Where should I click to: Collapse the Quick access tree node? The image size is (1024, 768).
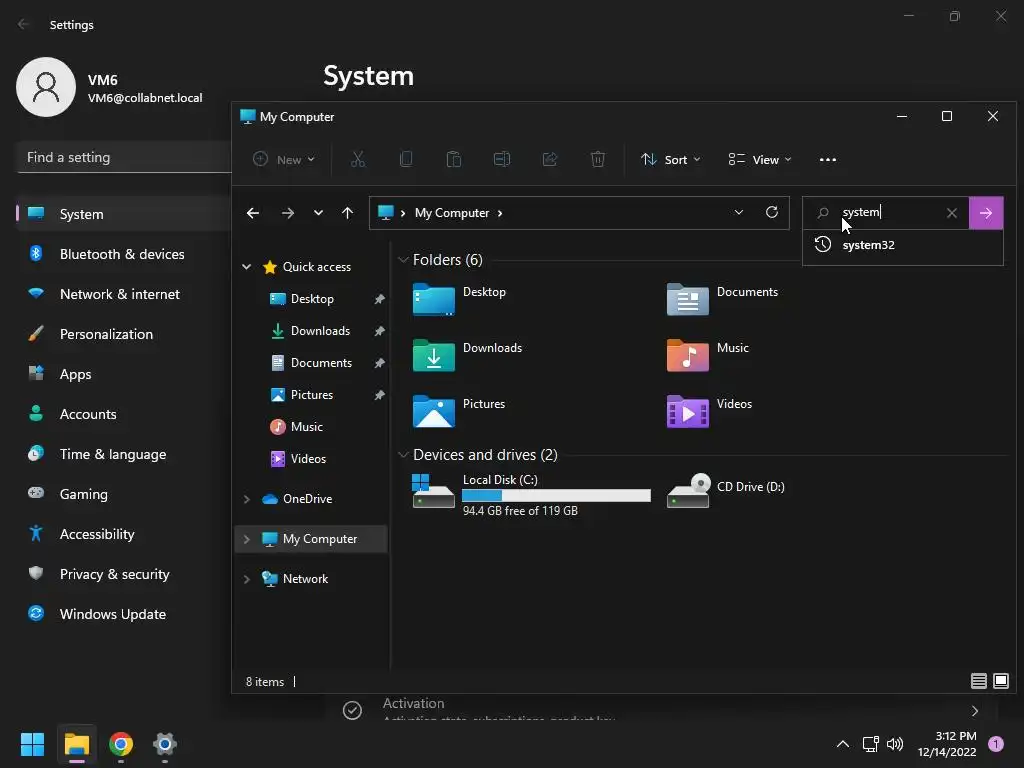coord(247,266)
